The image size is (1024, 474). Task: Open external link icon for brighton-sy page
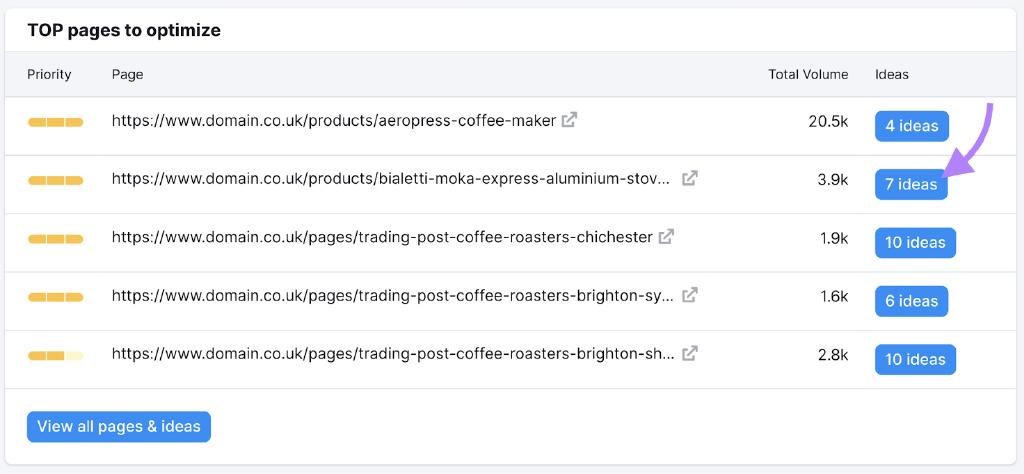coord(690,295)
